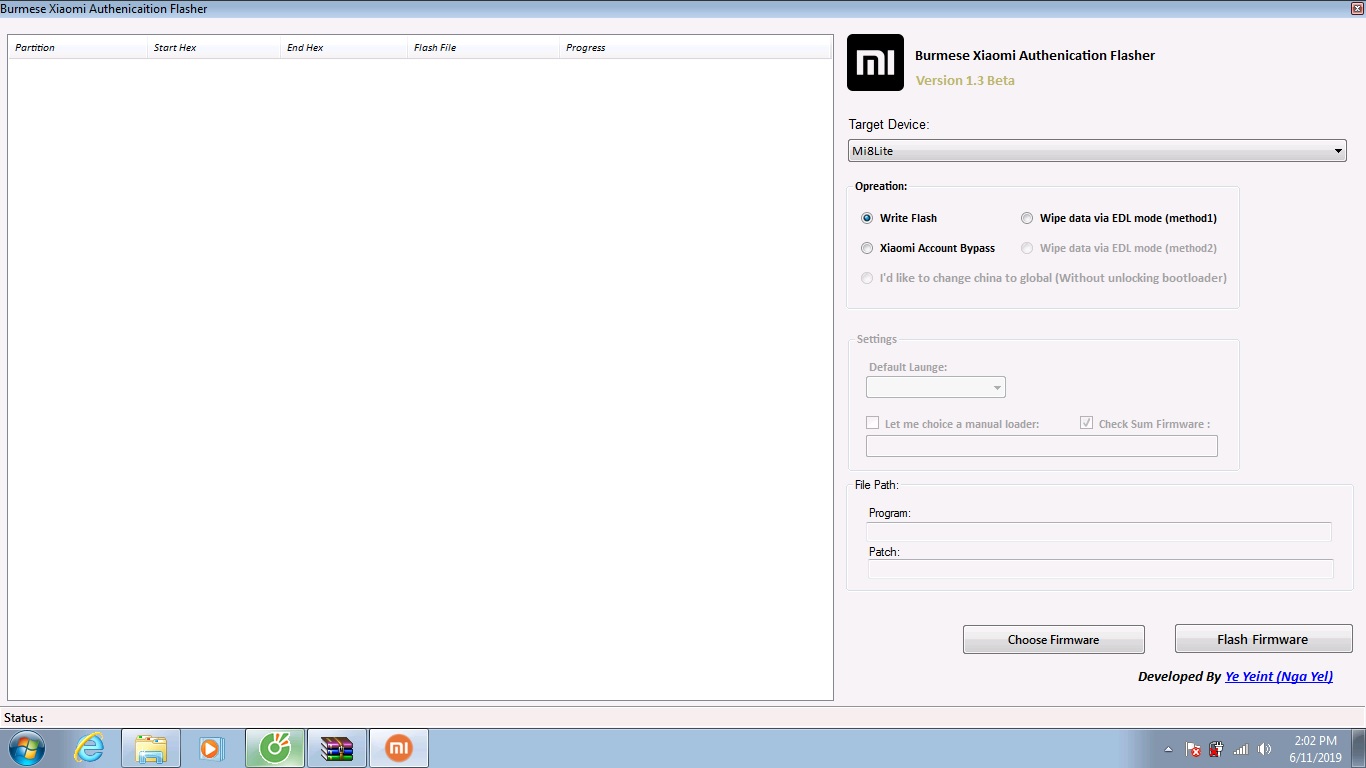Open the Ye Yeint (Nga Yel) developer link
Viewport: 1366px width, 768px height.
coord(1279,677)
